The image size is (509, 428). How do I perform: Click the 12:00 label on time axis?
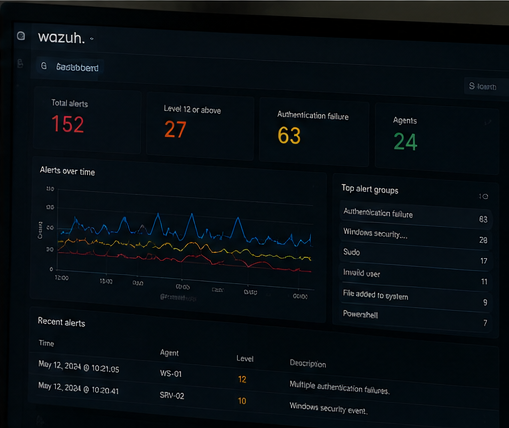click(62, 278)
